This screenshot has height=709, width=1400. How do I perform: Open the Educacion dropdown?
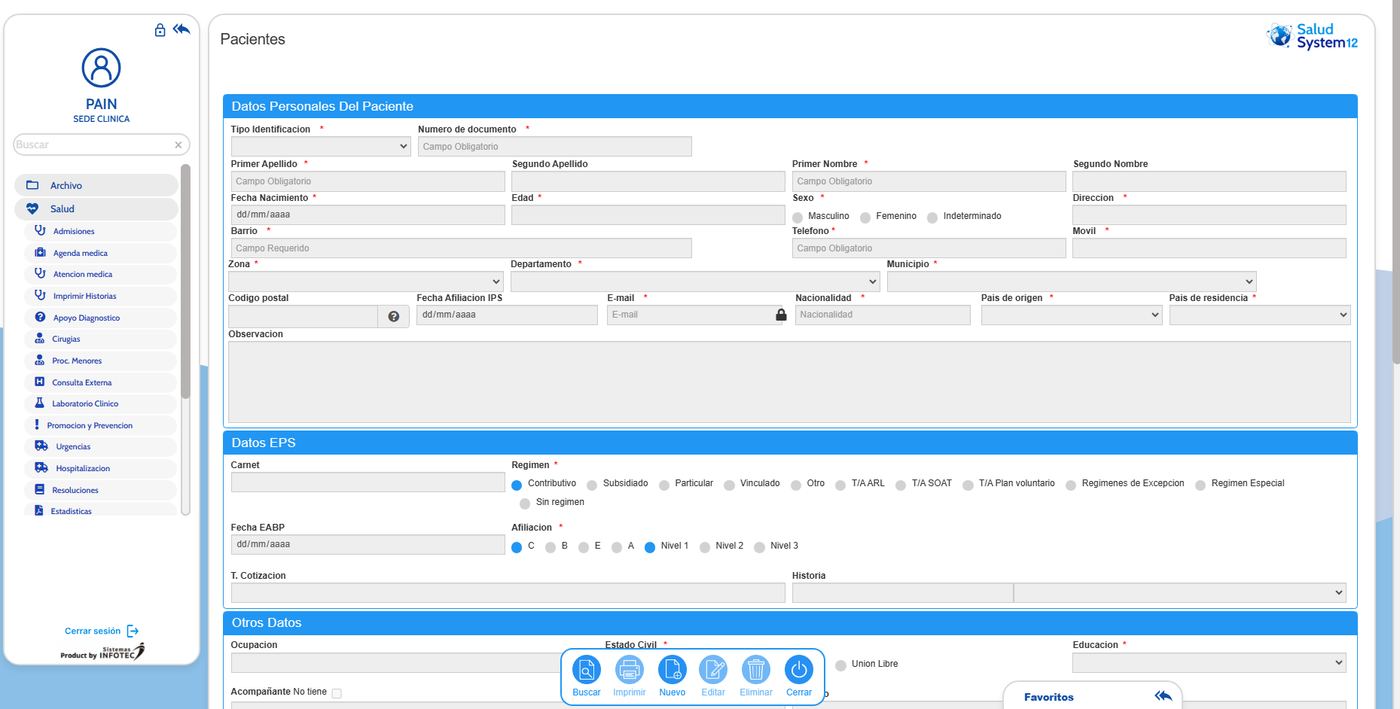click(1209, 663)
